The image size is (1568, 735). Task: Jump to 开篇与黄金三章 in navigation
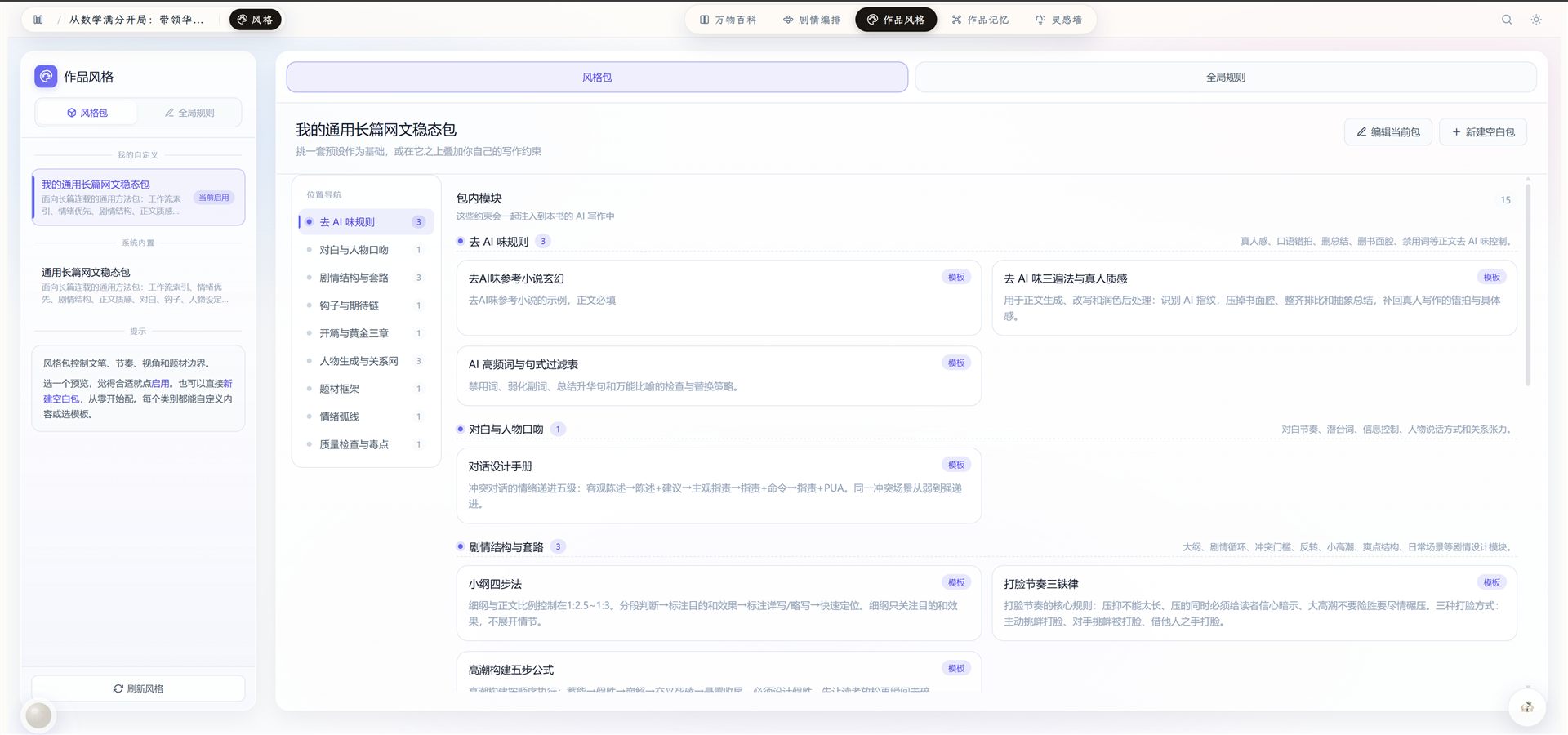(366, 333)
